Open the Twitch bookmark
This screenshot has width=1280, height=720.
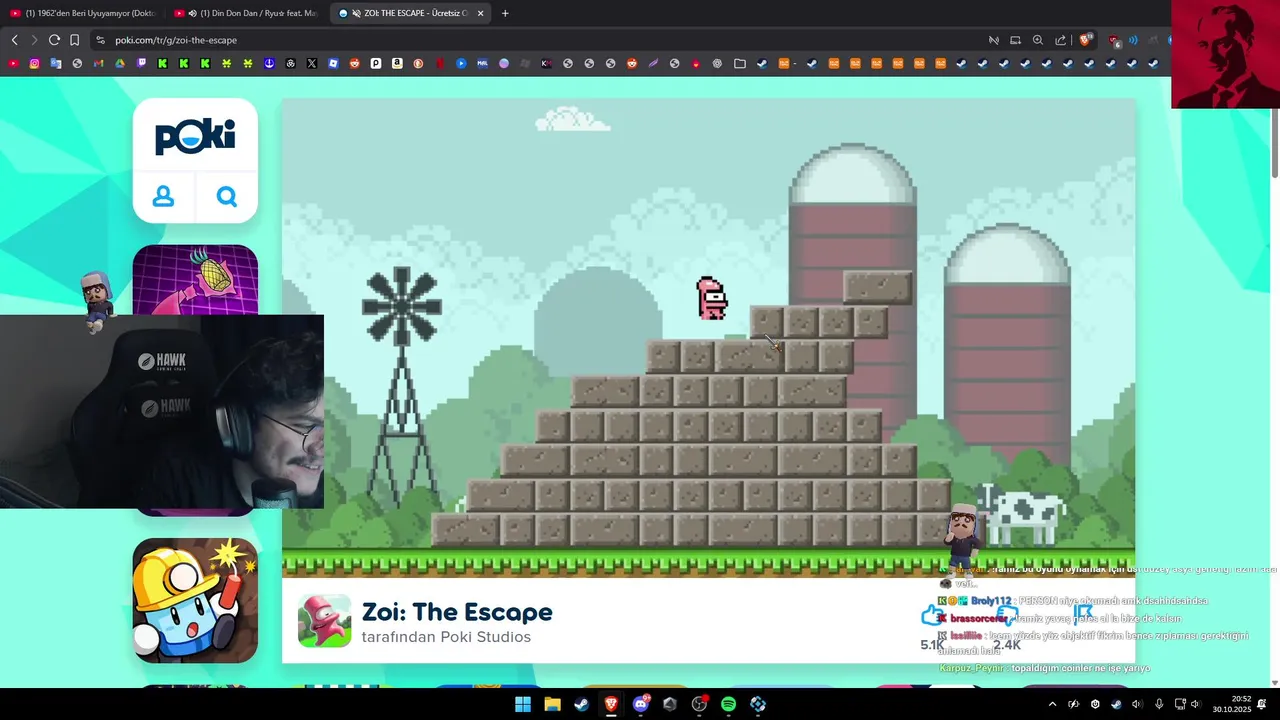pyautogui.click(x=141, y=63)
